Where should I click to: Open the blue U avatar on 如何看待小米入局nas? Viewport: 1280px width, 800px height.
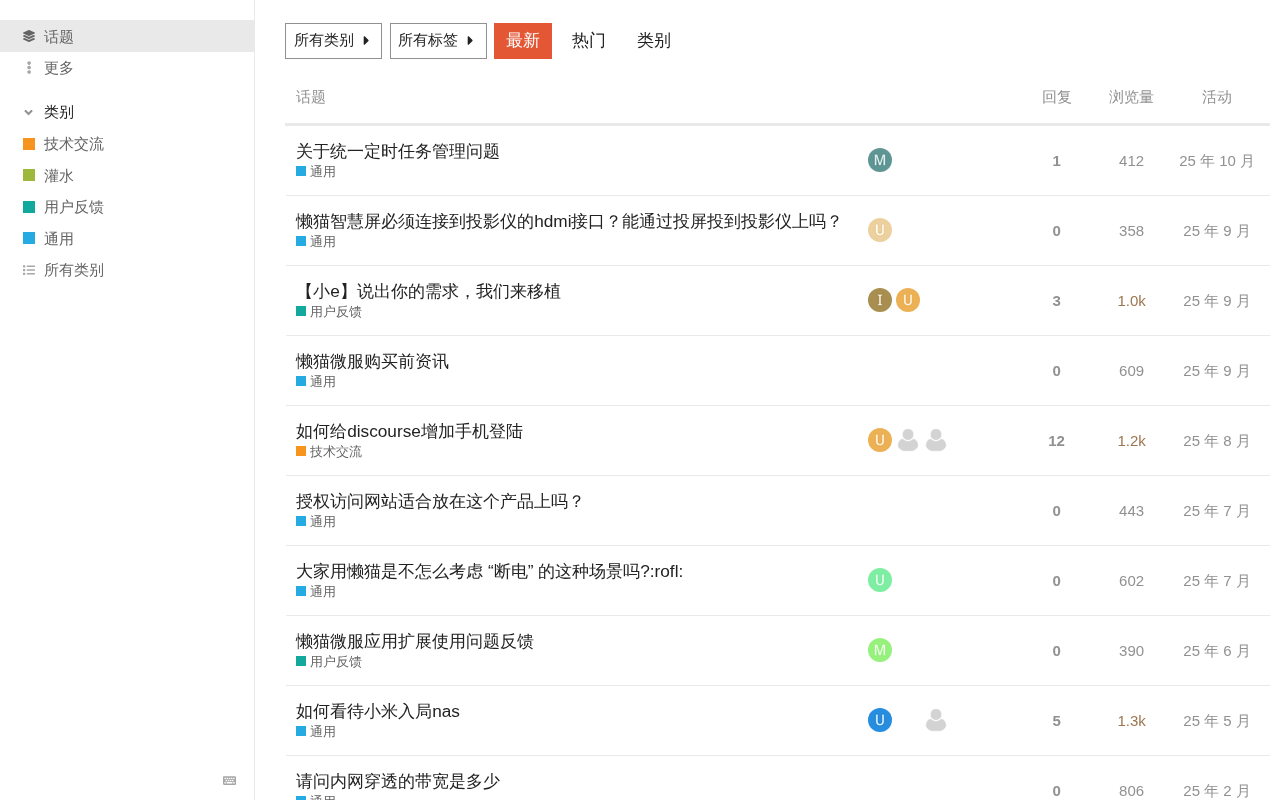(x=880, y=720)
